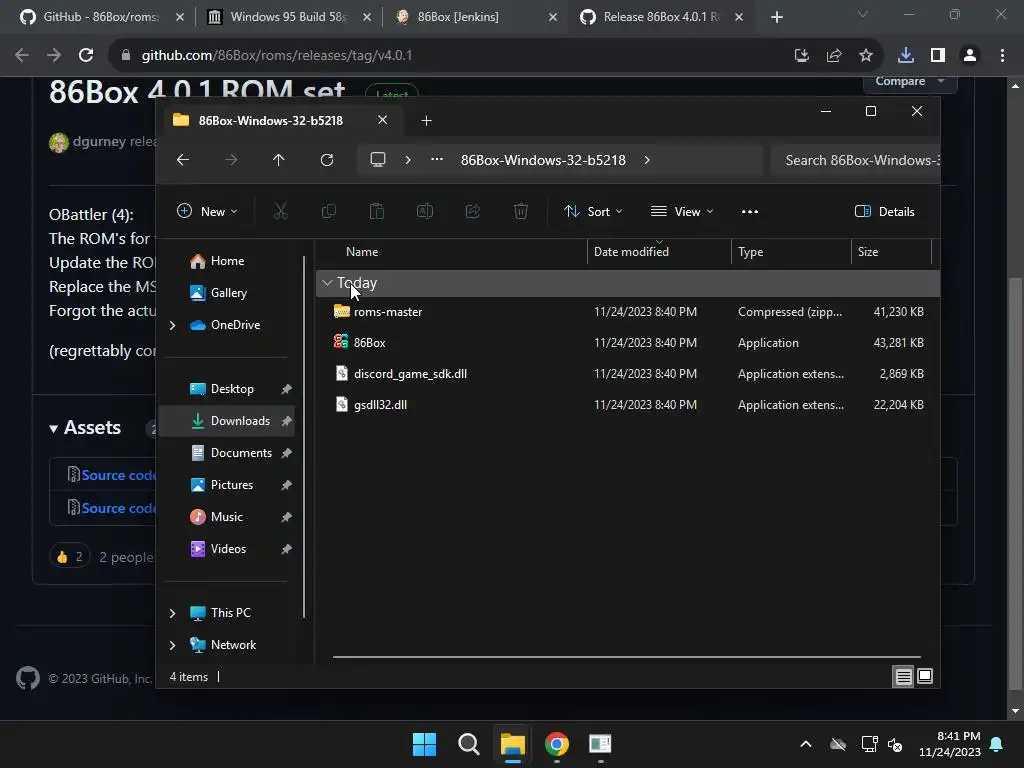1024x768 pixels.
Task: Open Windows Start menu
Action: click(424, 744)
